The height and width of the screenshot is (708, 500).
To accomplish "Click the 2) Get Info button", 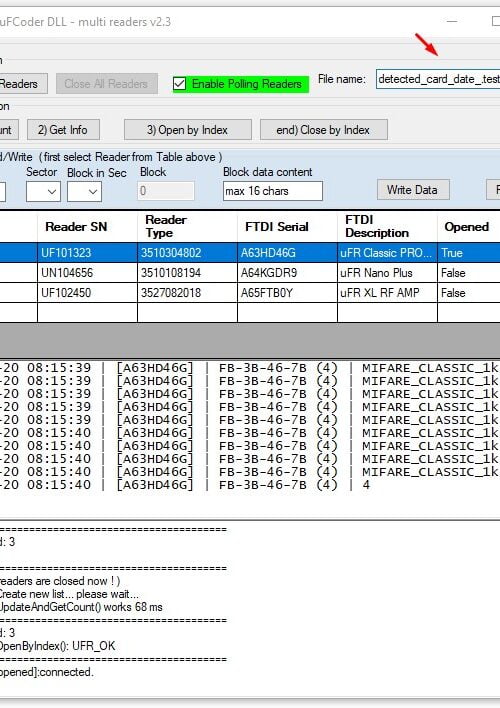I will coord(63,130).
